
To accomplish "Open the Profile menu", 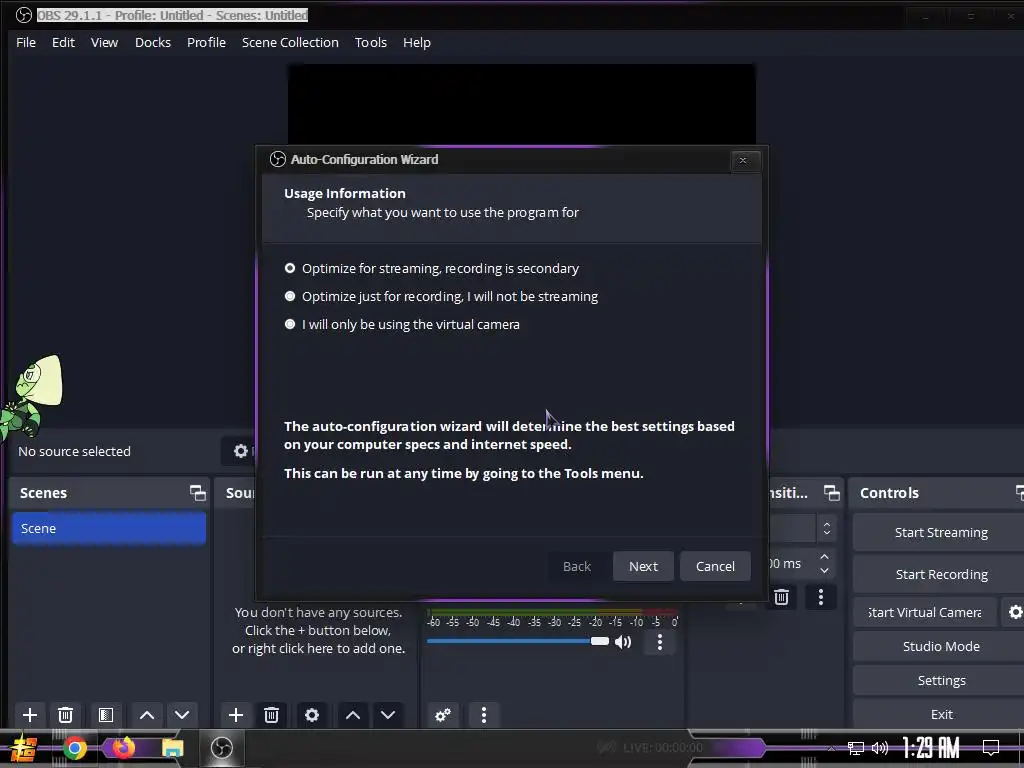I will (206, 42).
